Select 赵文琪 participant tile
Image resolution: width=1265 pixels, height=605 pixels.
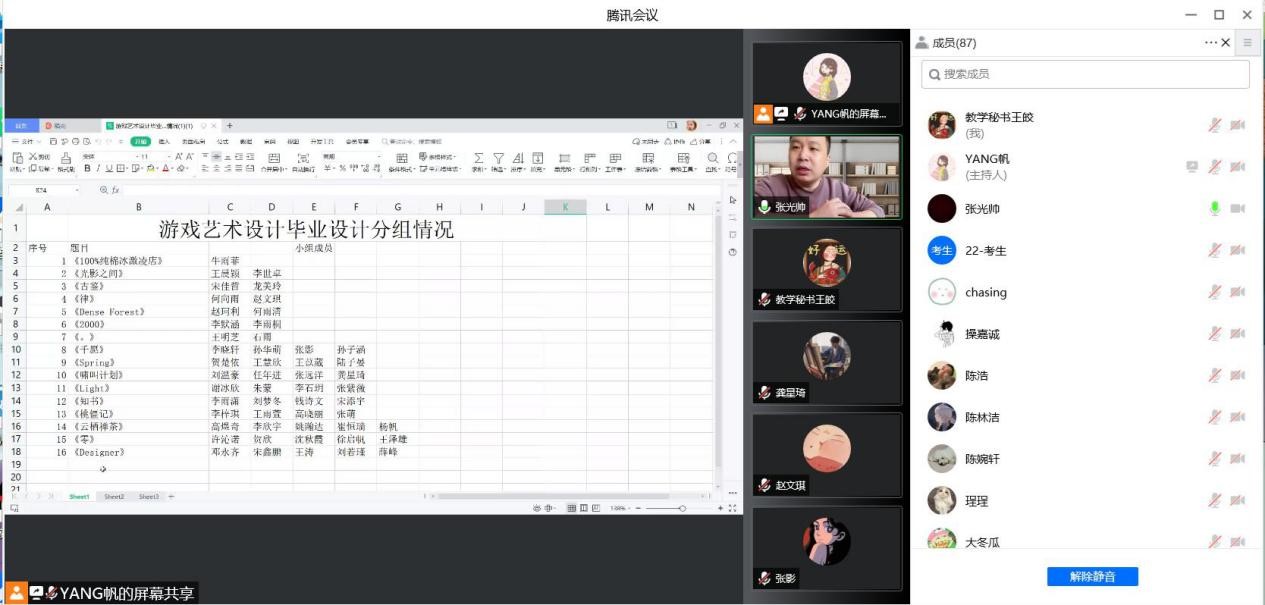827,455
